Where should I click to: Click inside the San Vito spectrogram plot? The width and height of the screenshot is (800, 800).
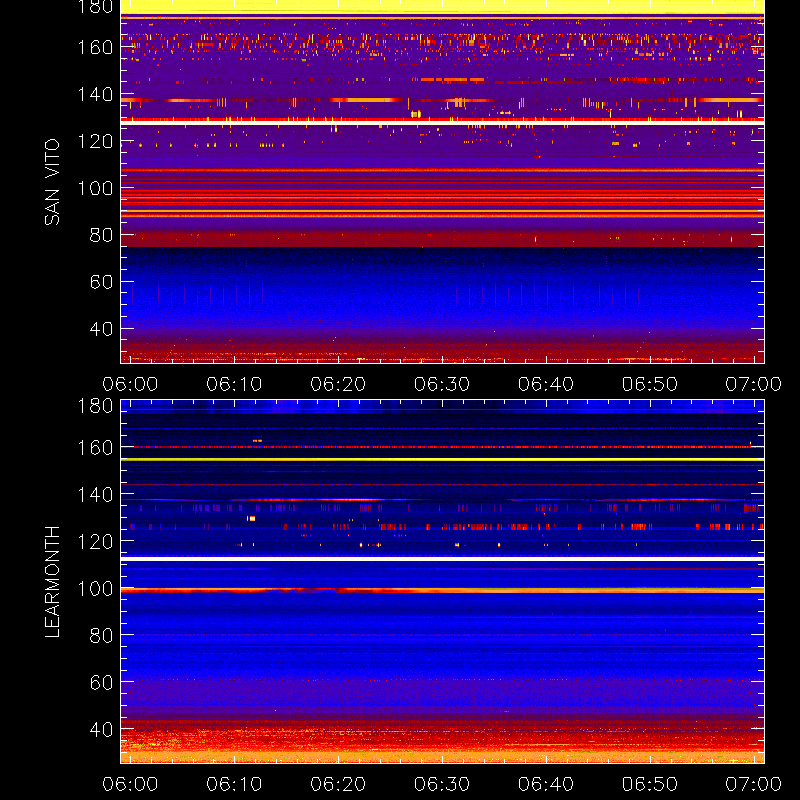click(442, 182)
